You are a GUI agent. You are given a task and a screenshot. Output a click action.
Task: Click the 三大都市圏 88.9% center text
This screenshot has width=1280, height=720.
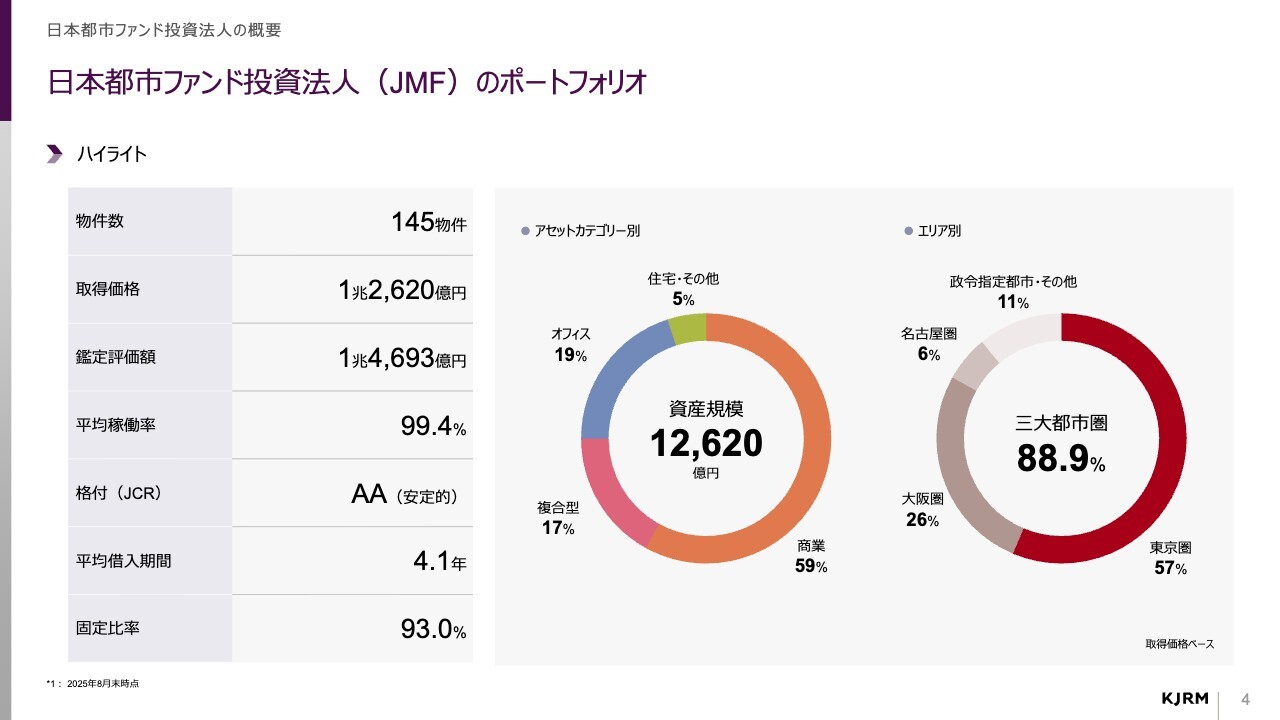click(x=1061, y=443)
